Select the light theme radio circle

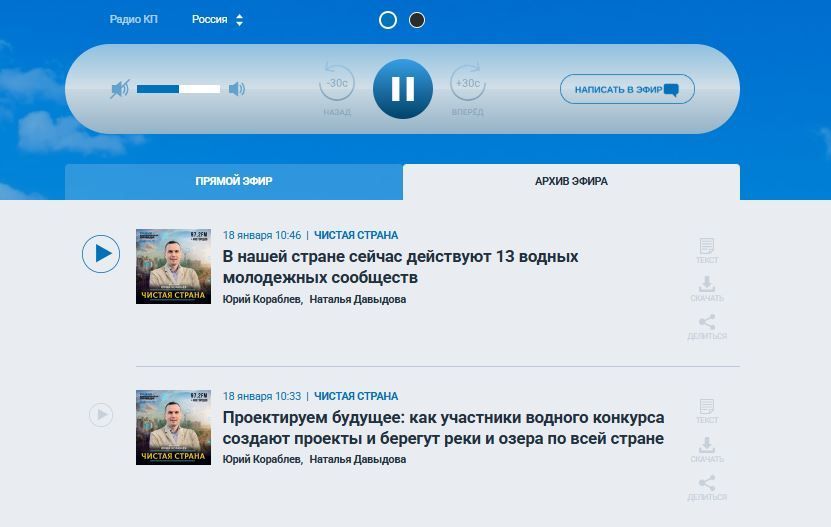[x=388, y=20]
